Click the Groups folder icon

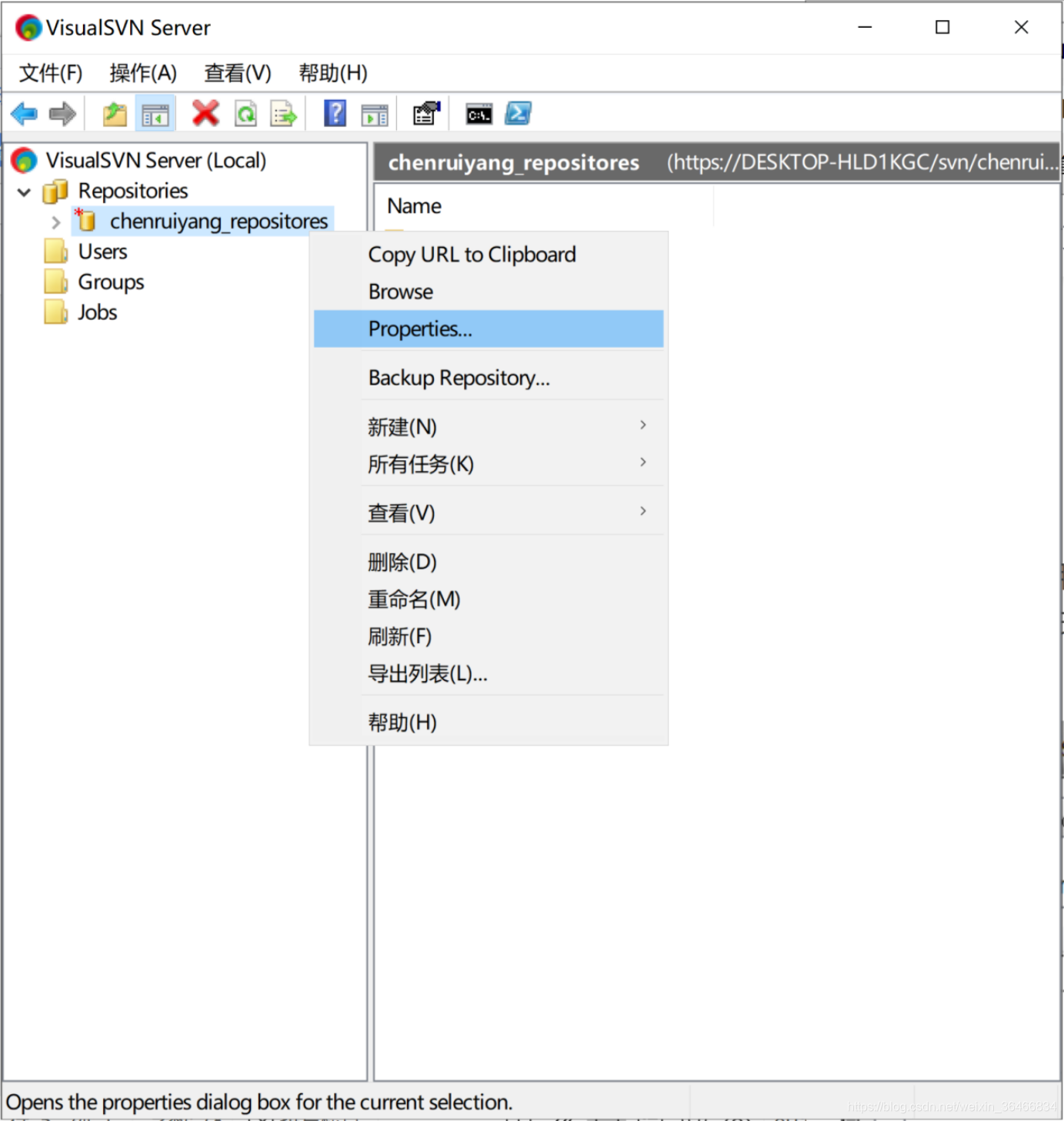56,282
